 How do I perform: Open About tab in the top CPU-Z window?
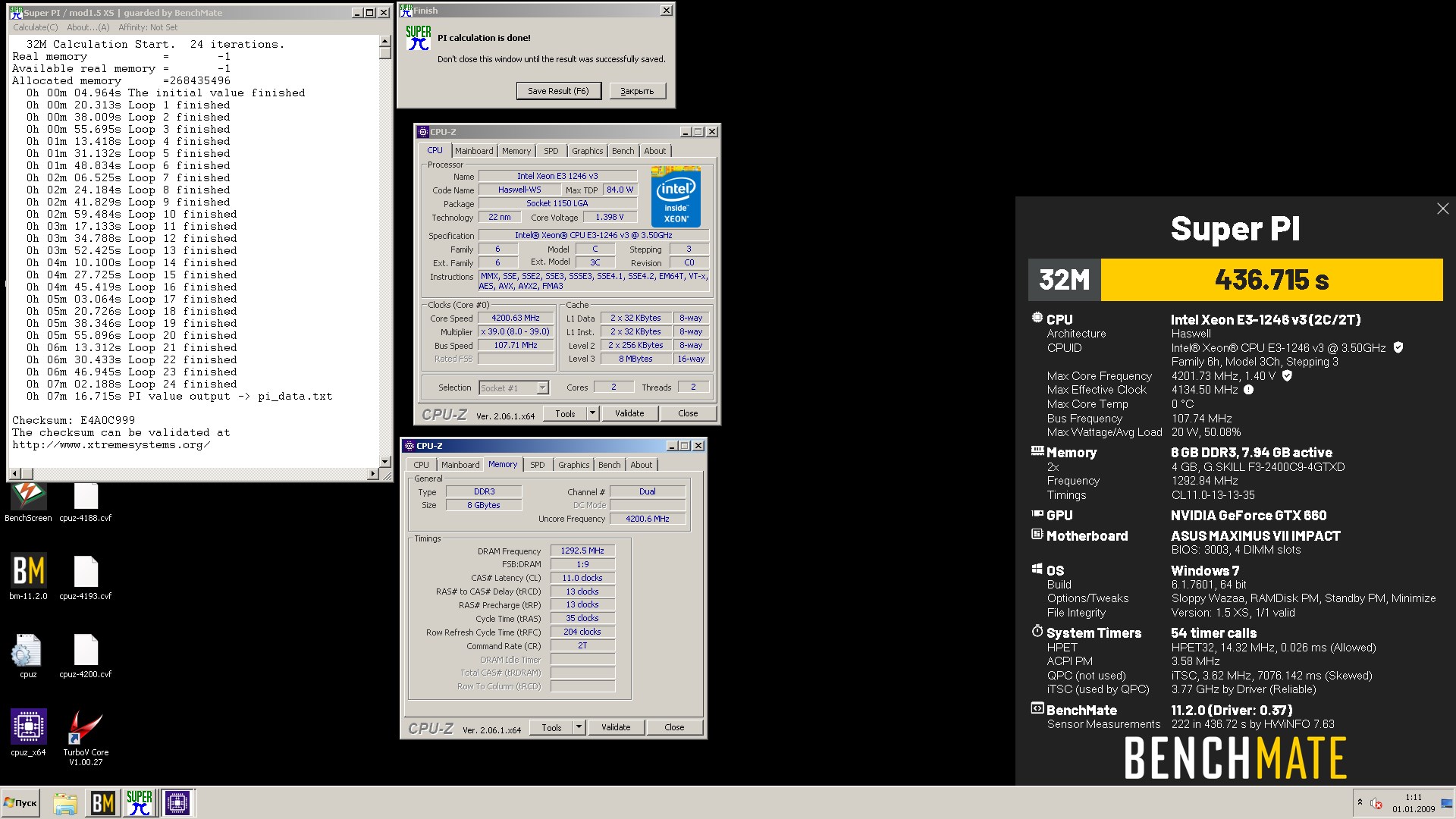(655, 151)
